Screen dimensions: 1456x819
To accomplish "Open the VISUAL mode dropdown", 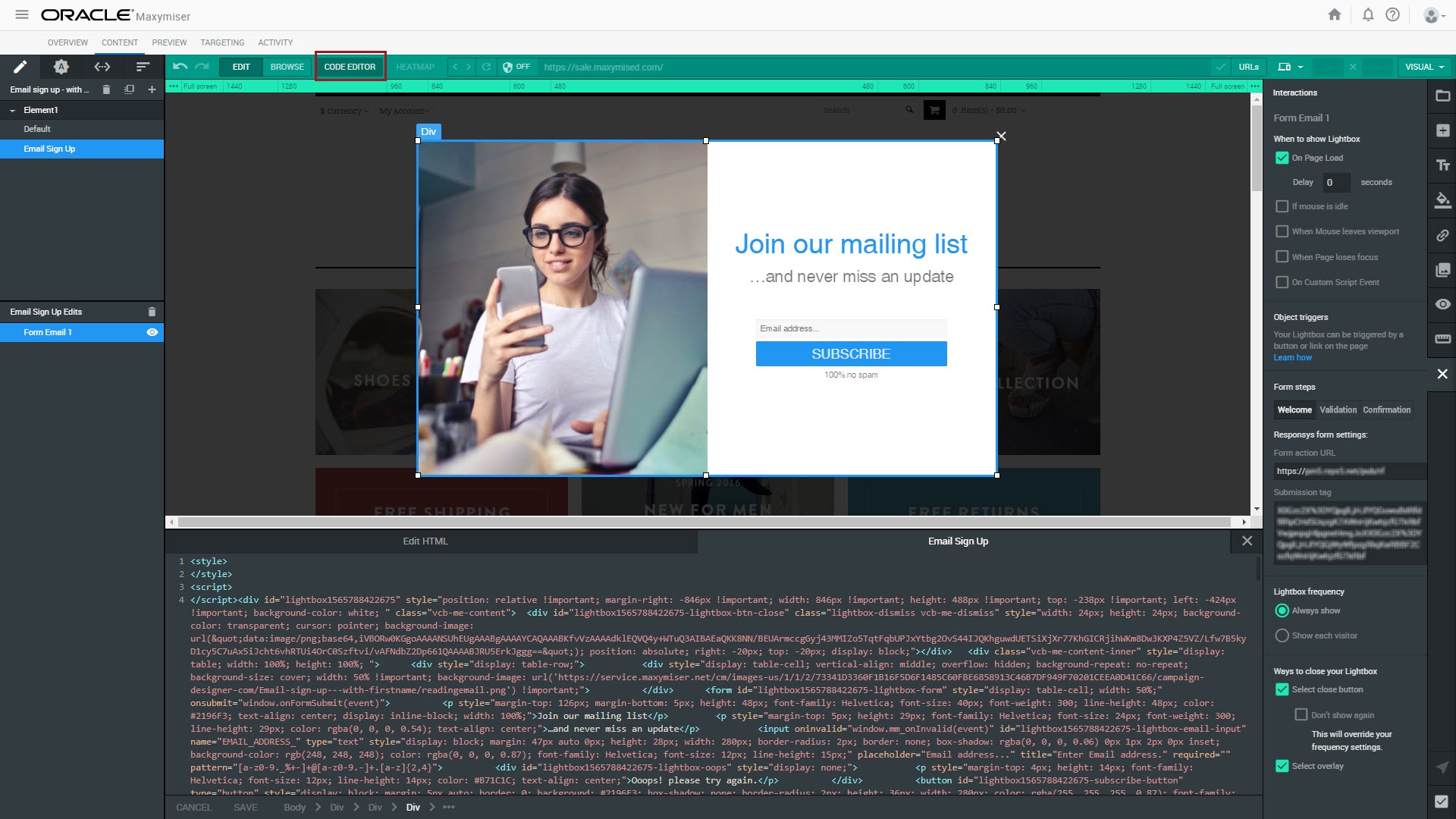I will (x=1423, y=67).
